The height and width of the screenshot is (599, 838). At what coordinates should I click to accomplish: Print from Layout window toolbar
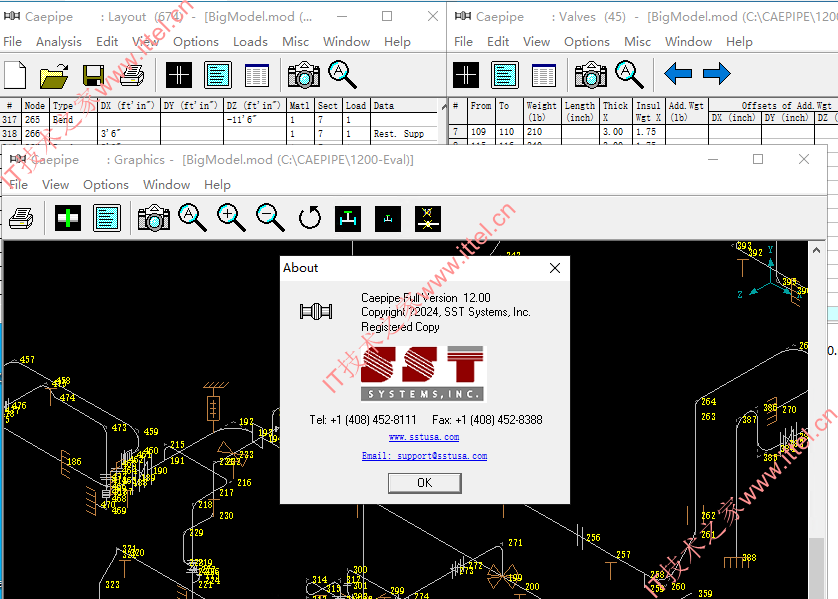(132, 75)
